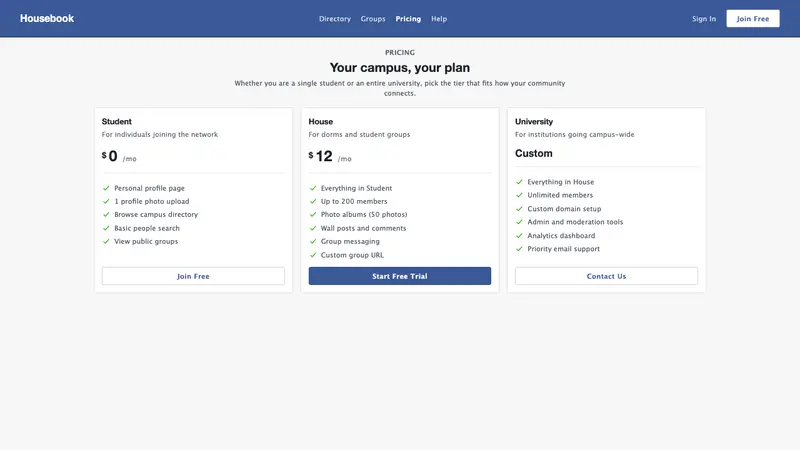800x450 pixels.
Task: Click the header Join Free button
Action: click(753, 18)
